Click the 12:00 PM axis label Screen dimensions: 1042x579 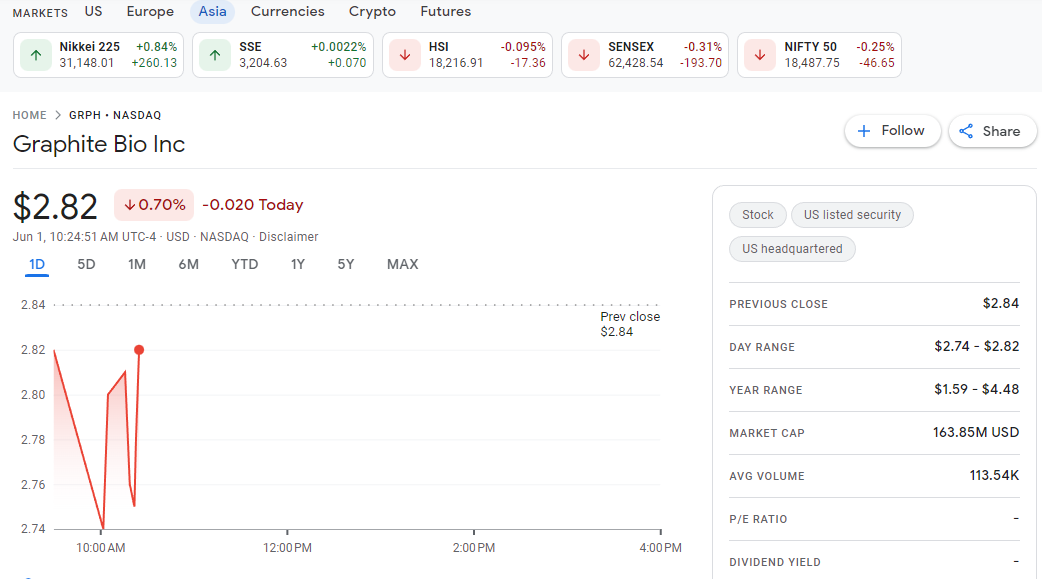click(x=287, y=548)
